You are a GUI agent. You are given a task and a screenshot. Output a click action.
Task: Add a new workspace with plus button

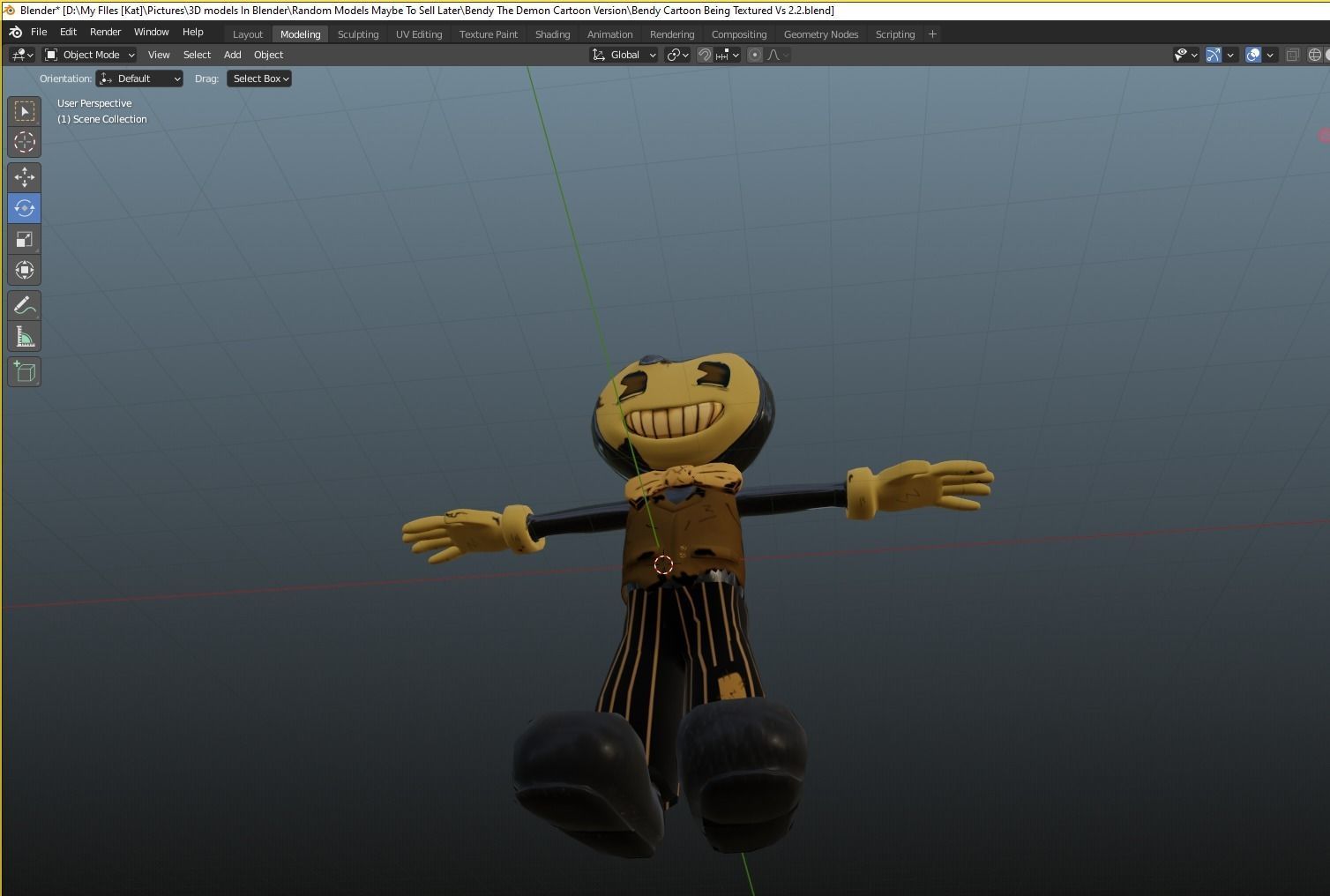[932, 34]
